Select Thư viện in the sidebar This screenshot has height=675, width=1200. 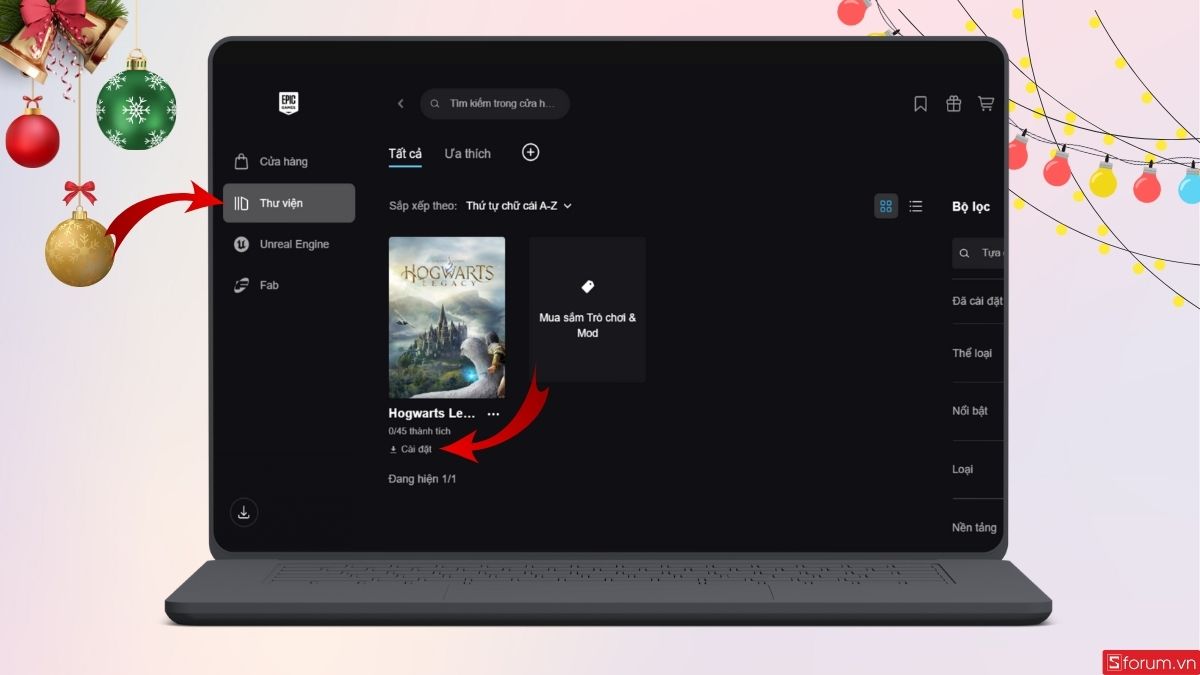tap(289, 203)
